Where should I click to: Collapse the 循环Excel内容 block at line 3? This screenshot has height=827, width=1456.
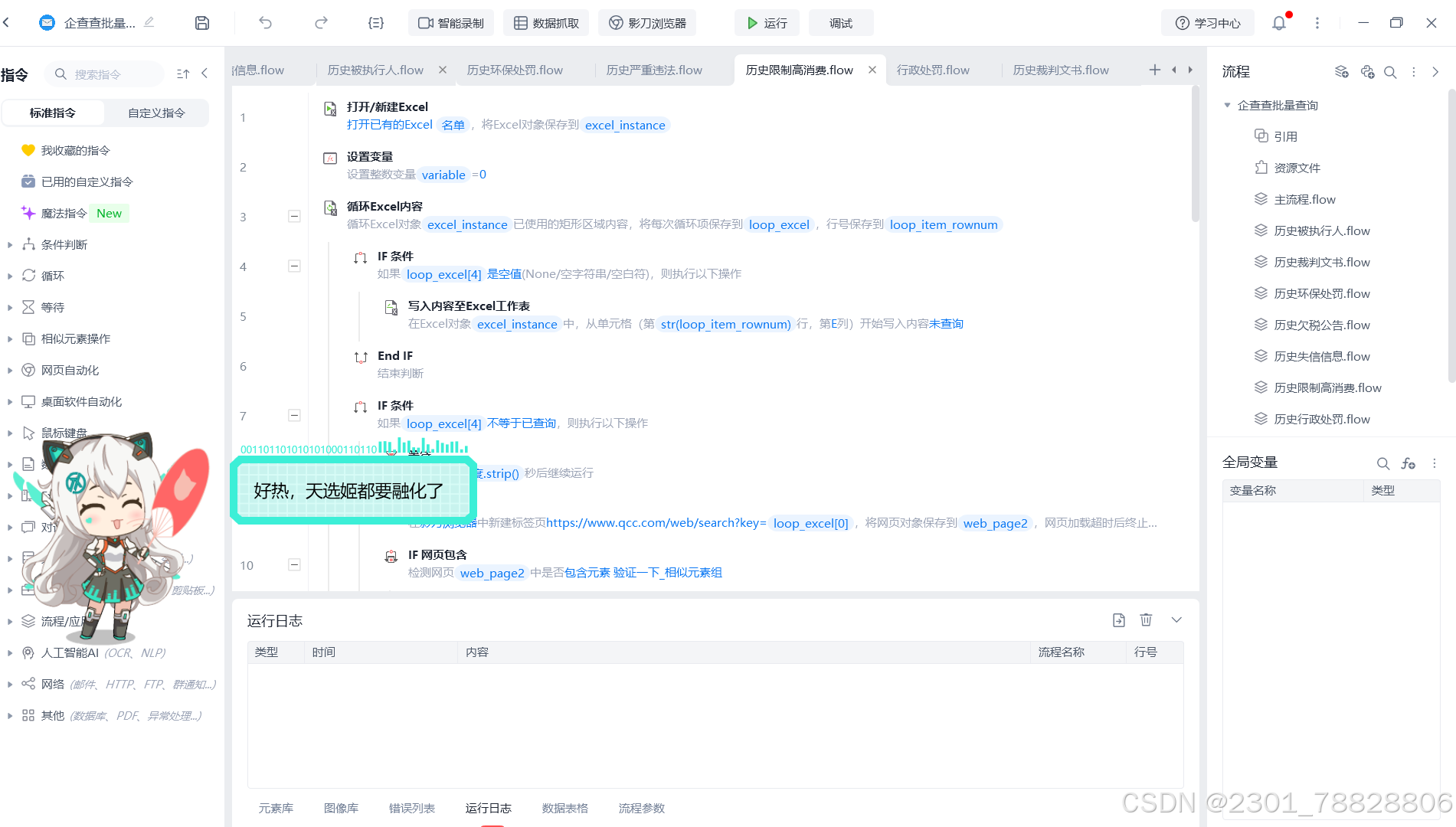tap(294, 216)
